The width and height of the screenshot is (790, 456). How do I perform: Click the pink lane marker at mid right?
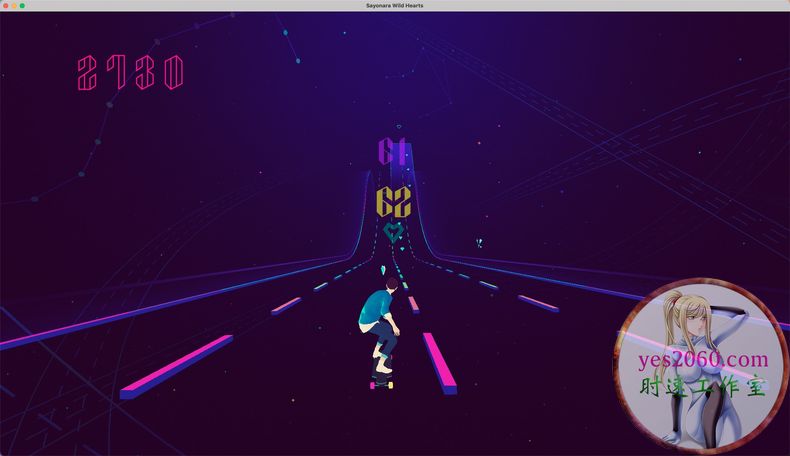[x=538, y=302]
